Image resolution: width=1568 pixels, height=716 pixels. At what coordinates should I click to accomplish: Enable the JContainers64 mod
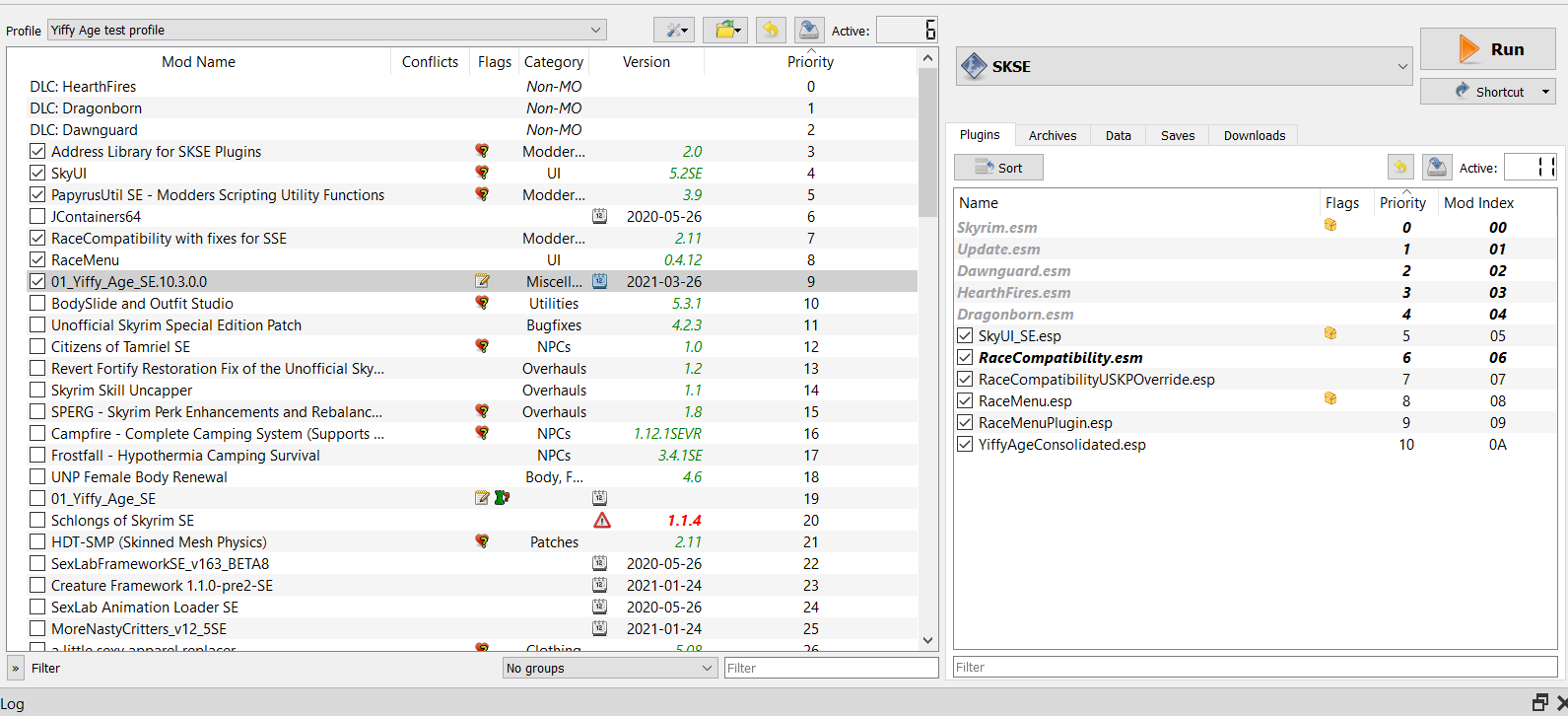pyautogui.click(x=37, y=216)
